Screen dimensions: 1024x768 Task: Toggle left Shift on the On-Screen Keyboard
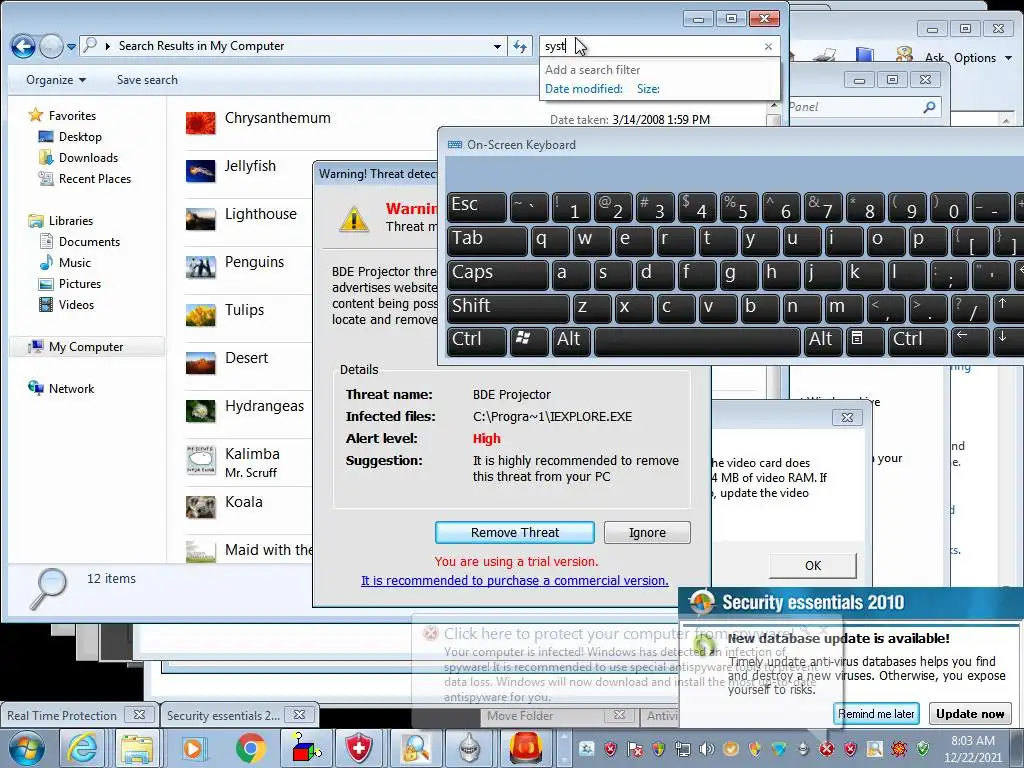point(508,308)
